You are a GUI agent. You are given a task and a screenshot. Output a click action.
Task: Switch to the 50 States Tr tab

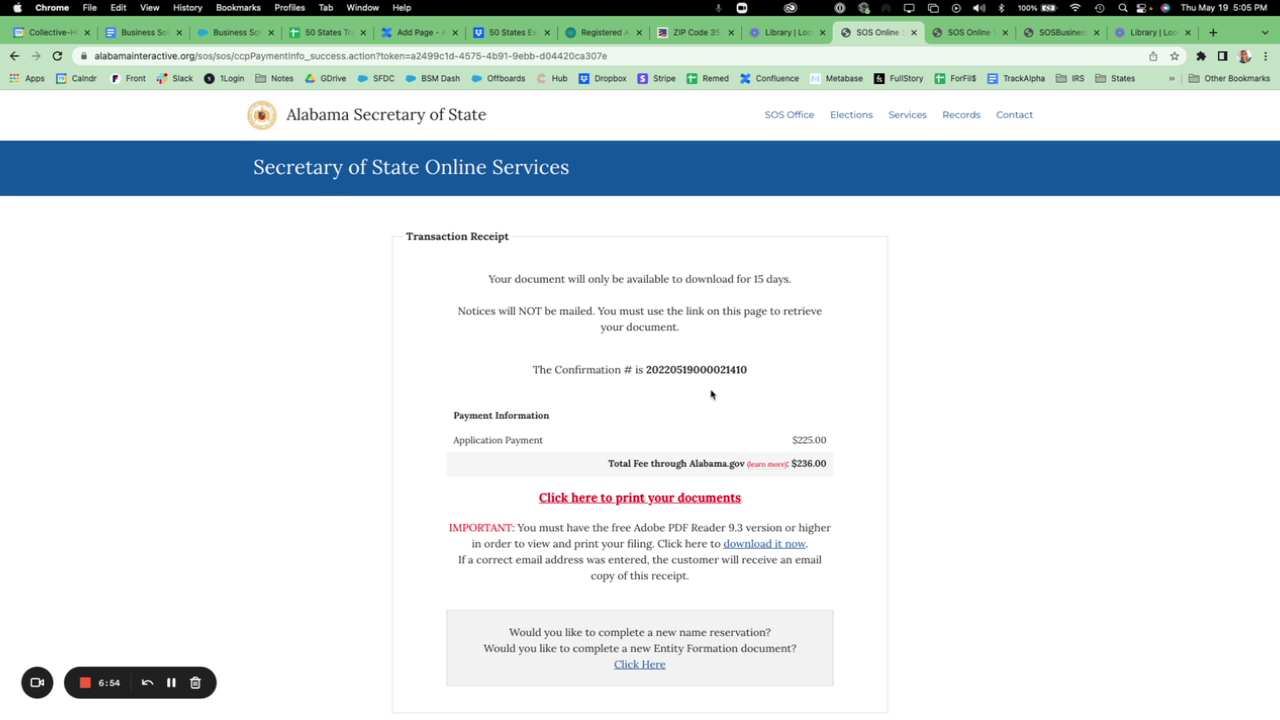click(328, 32)
